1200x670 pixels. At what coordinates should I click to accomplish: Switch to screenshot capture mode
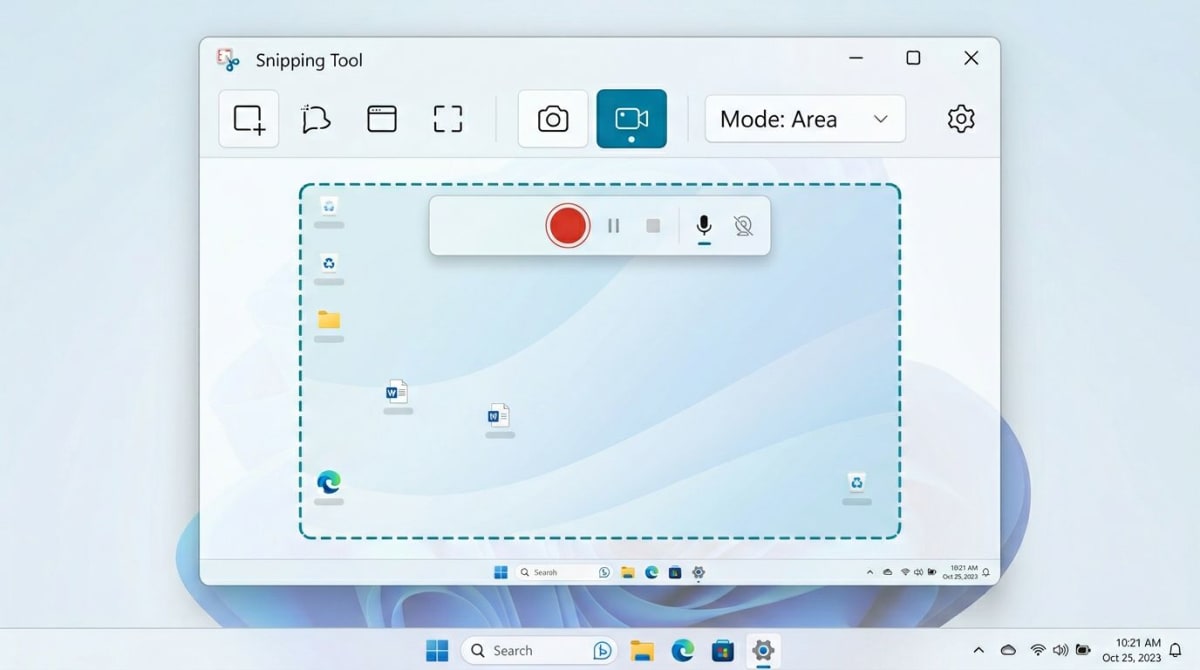click(552, 118)
